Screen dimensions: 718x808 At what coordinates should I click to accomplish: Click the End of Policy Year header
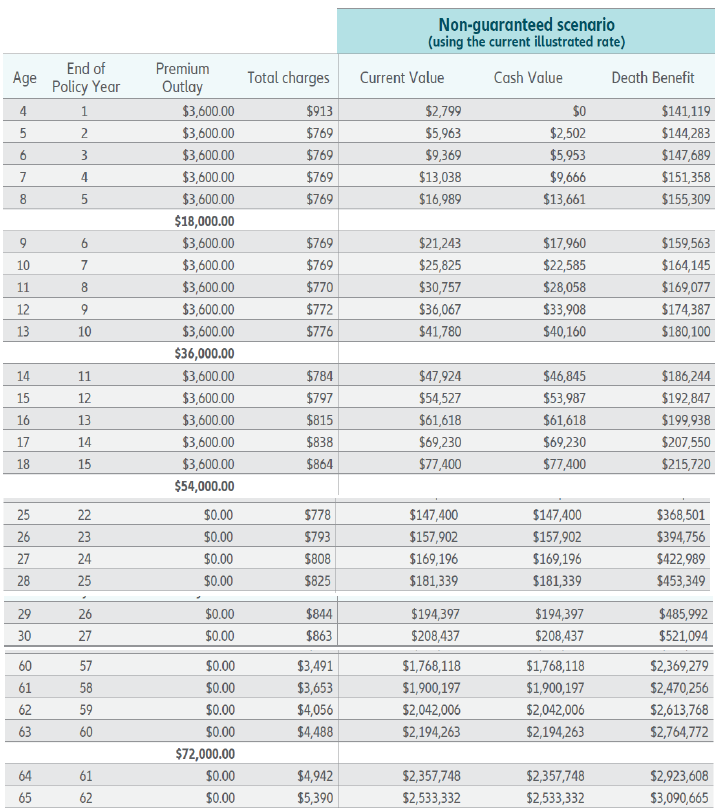click(86, 77)
